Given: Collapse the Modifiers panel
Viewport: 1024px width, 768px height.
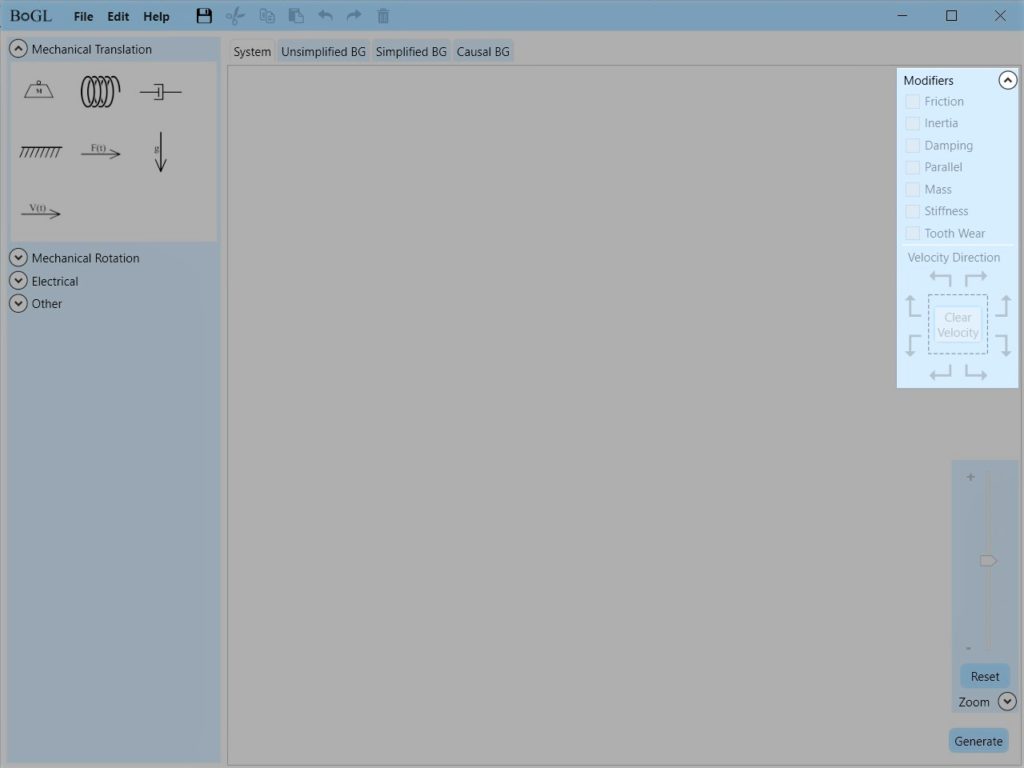Looking at the screenshot, I should tap(1007, 80).
